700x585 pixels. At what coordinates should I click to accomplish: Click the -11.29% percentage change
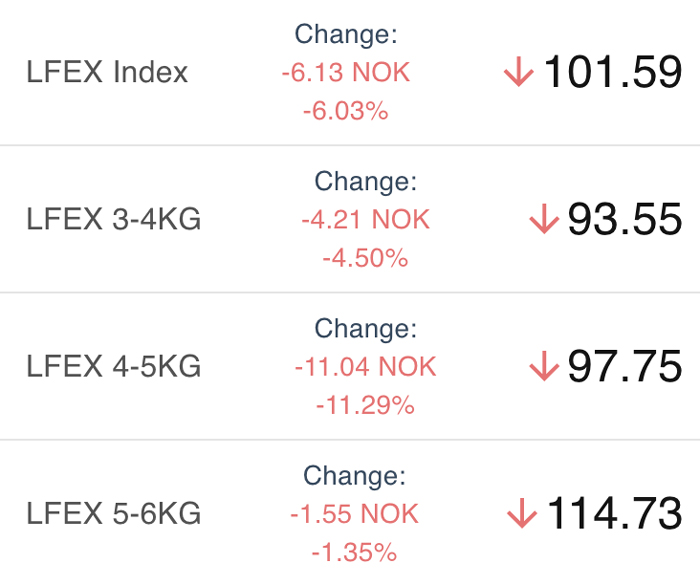pyautogui.click(x=366, y=405)
